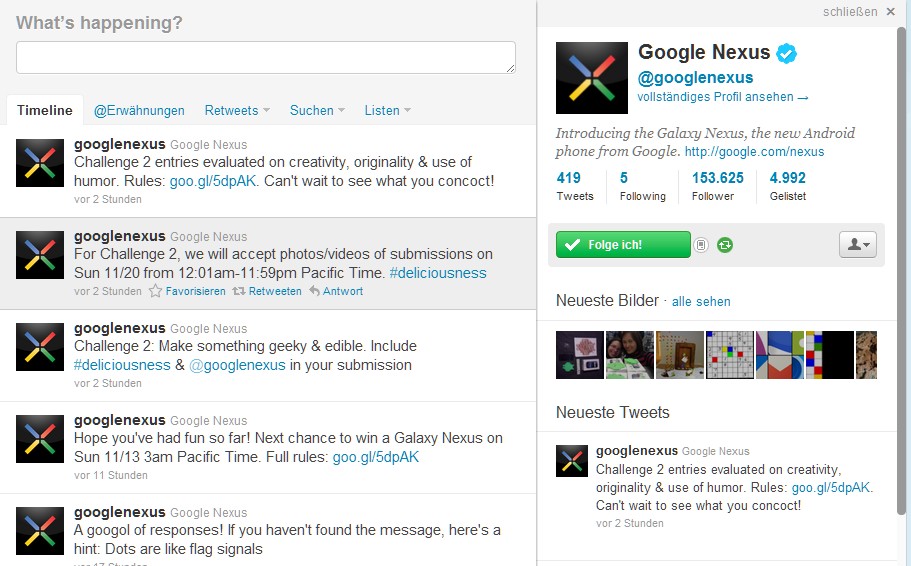Click googlenexus username in Neueste Tweets
This screenshot has width=911, height=566.
click(x=637, y=450)
